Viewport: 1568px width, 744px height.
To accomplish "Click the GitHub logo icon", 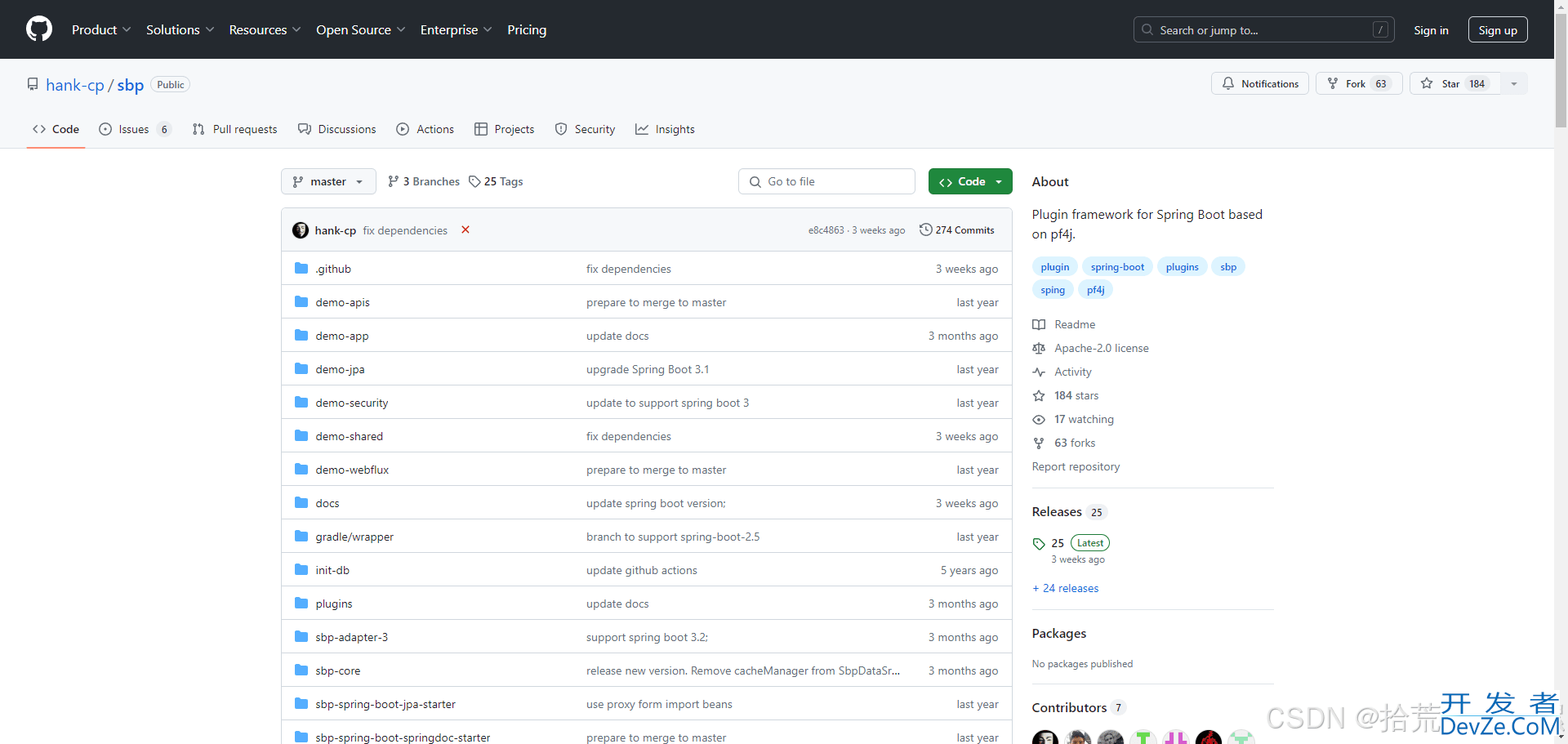I will point(38,29).
